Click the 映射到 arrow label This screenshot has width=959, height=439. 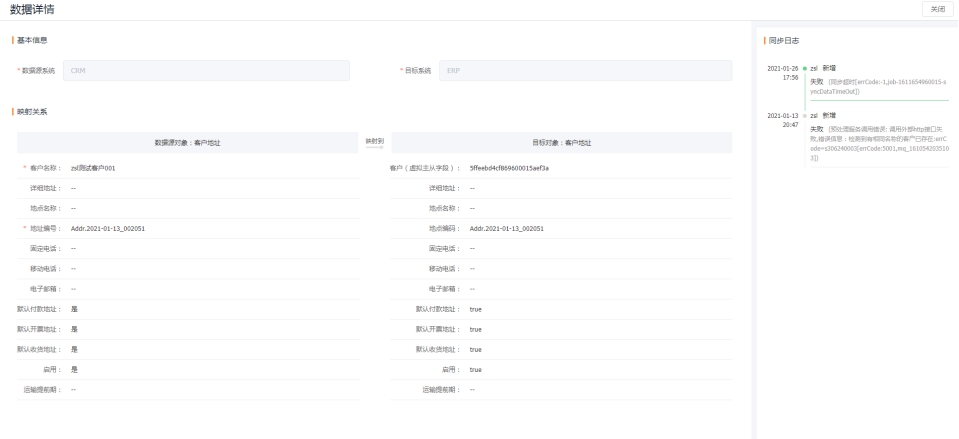[x=374, y=142]
